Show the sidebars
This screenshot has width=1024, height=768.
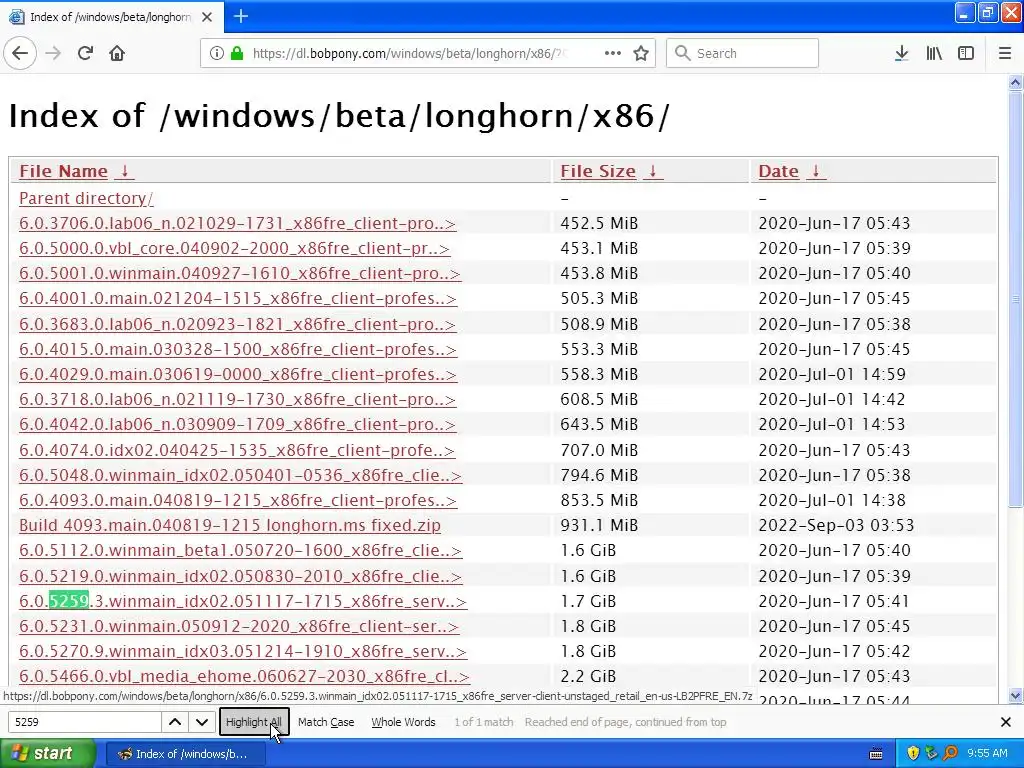tap(966, 53)
